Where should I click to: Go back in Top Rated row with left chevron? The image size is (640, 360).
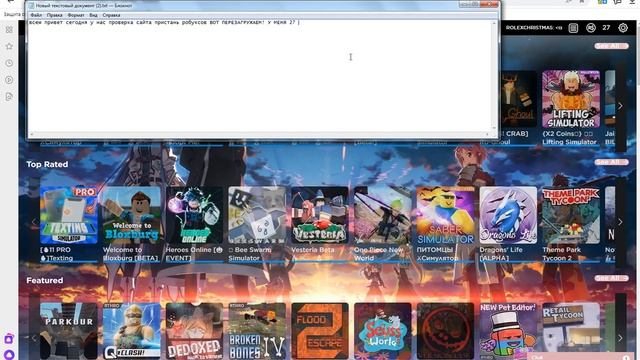pos(34,222)
